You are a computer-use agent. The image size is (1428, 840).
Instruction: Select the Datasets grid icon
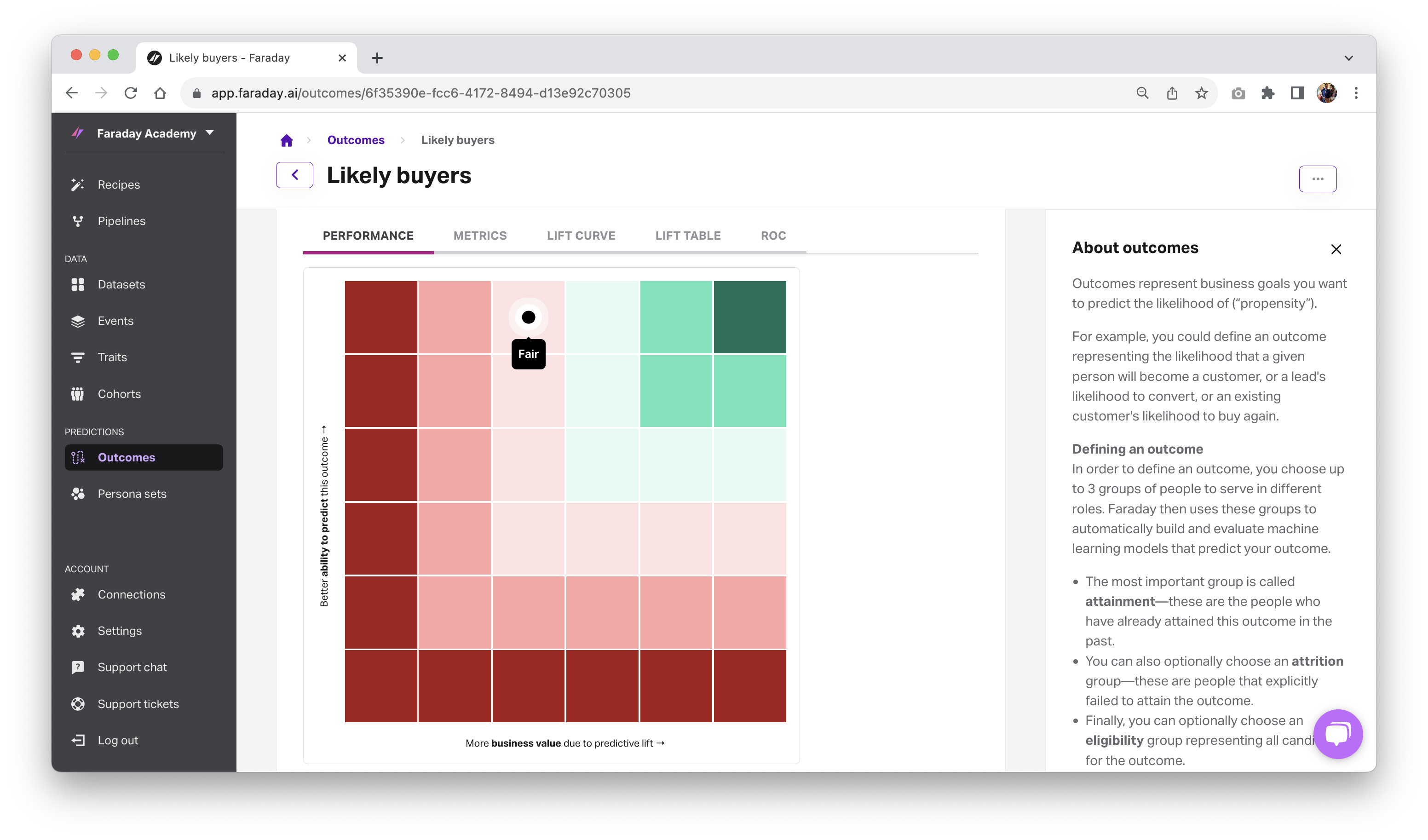[x=78, y=285]
